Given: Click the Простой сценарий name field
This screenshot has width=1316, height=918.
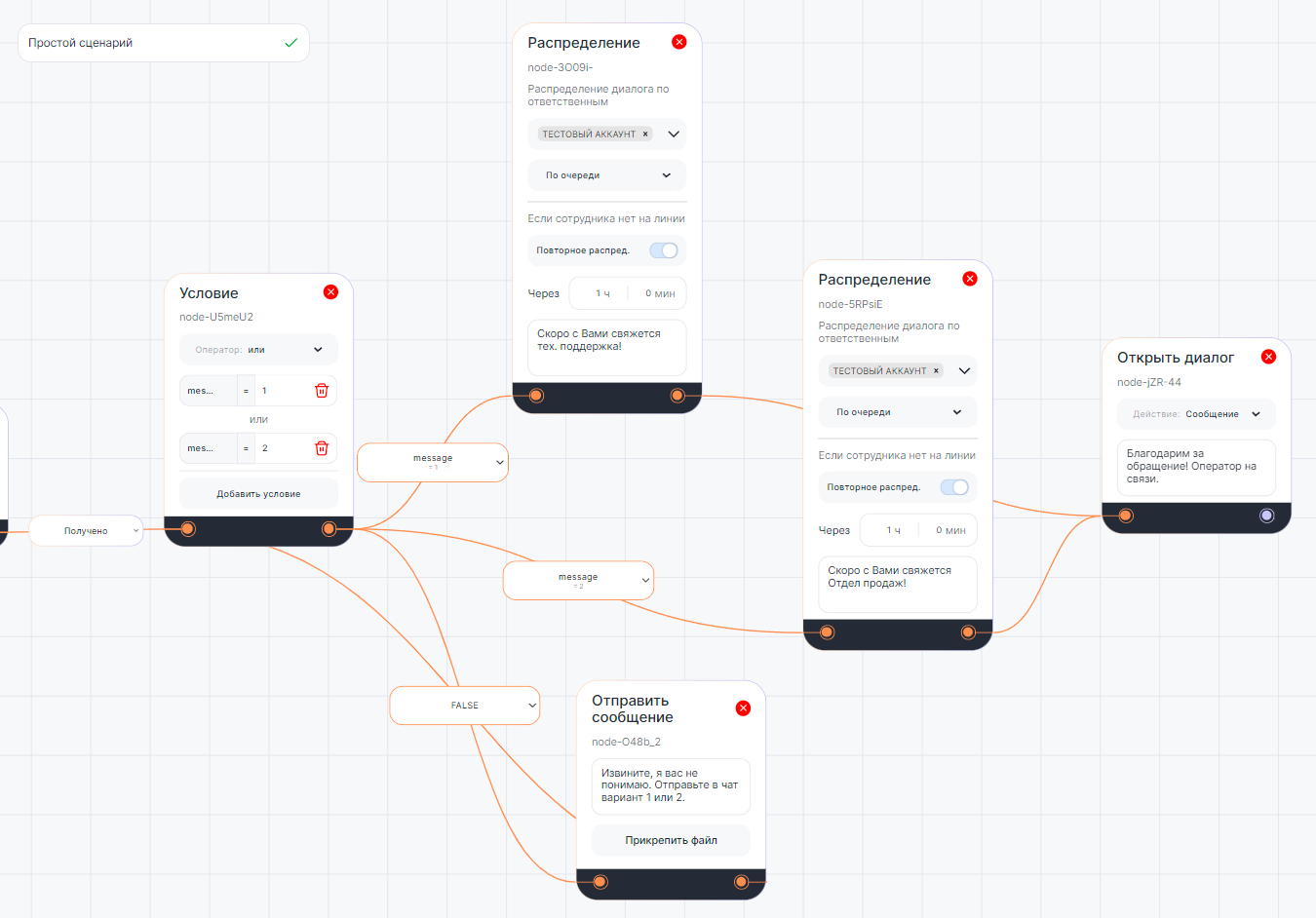Looking at the screenshot, I should tap(146, 43).
